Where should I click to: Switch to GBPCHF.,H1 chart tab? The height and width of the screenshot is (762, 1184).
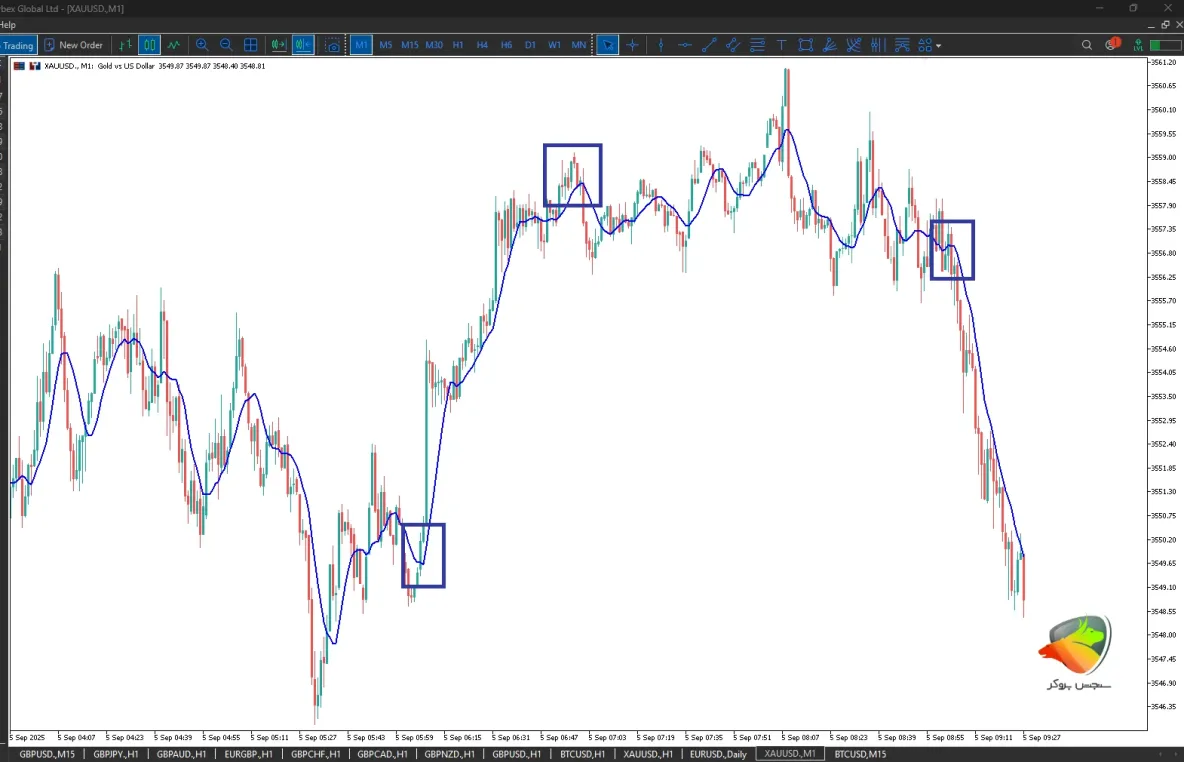pyautogui.click(x=316, y=754)
